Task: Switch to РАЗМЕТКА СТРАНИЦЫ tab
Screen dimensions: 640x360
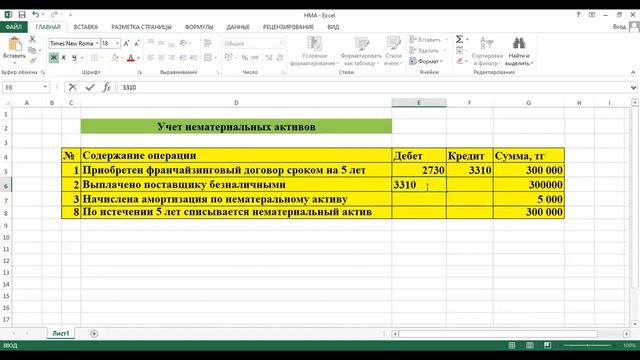Action: tap(141, 27)
